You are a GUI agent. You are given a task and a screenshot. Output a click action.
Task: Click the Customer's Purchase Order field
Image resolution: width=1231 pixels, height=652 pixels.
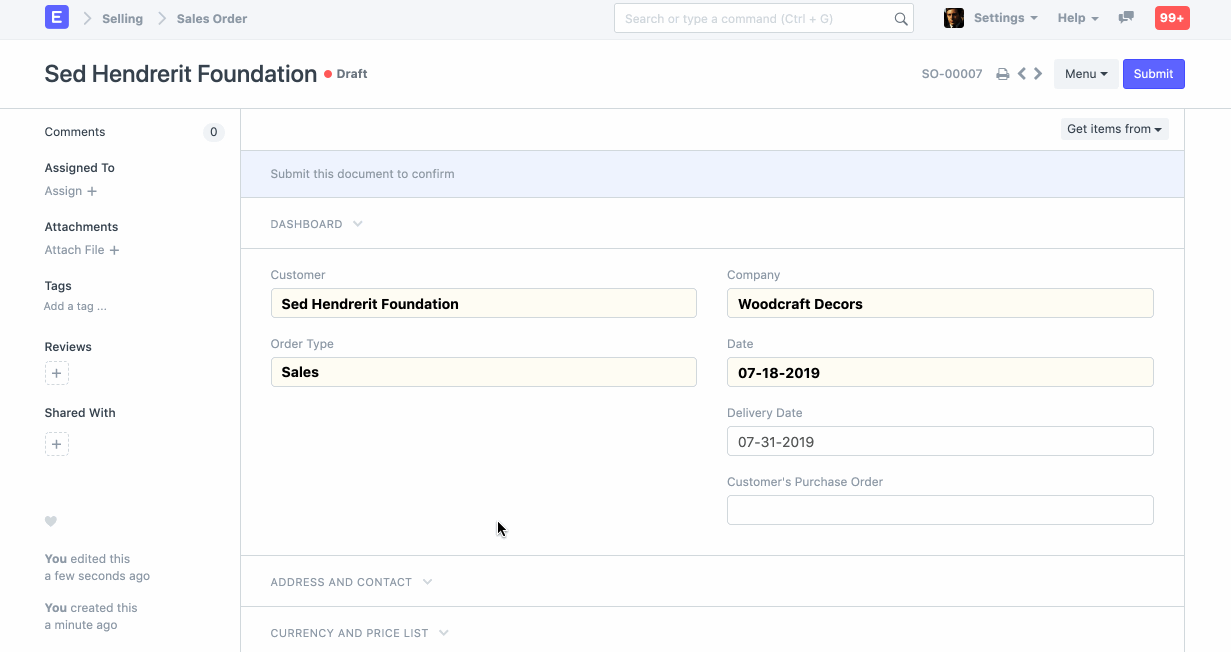(940, 510)
